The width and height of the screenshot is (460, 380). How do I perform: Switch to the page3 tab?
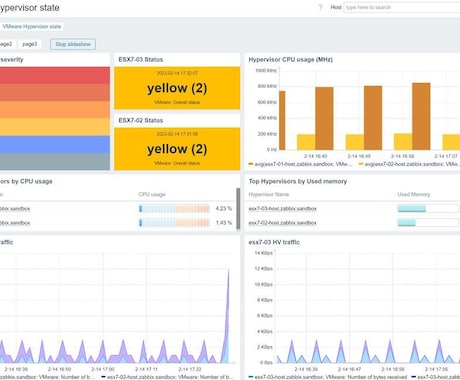[x=30, y=44]
